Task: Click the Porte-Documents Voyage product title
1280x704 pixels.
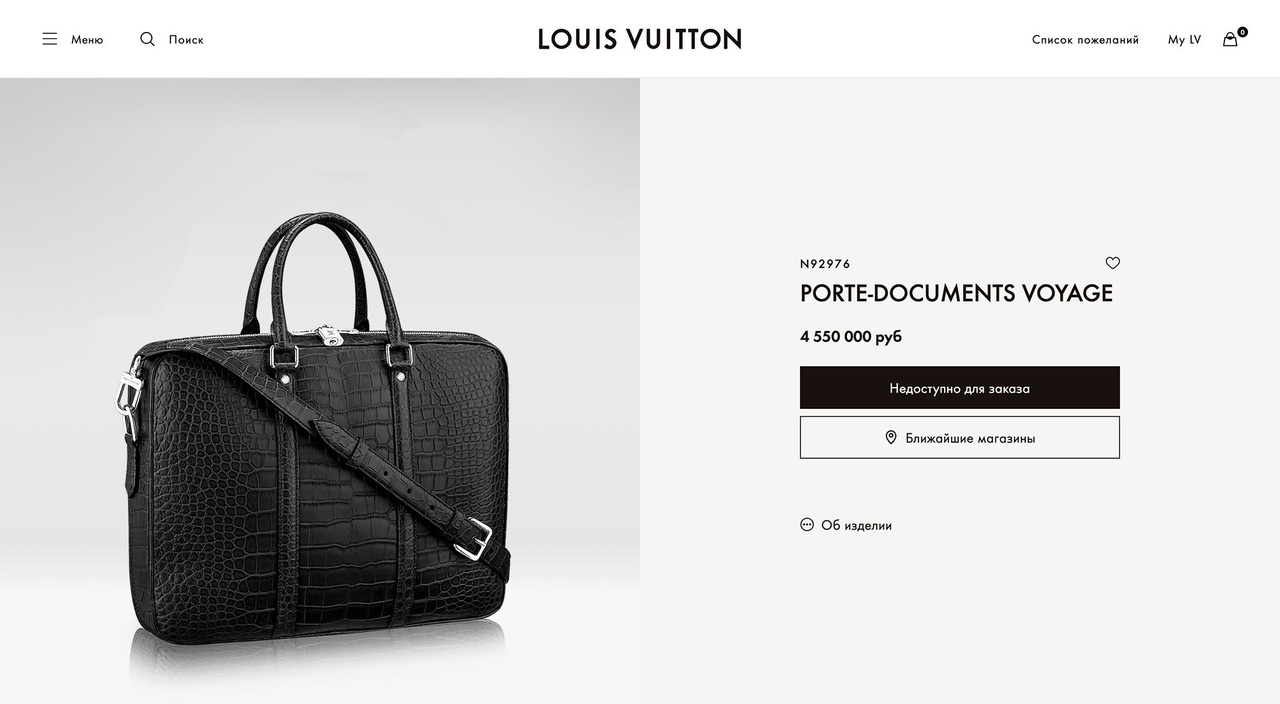Action: click(956, 293)
